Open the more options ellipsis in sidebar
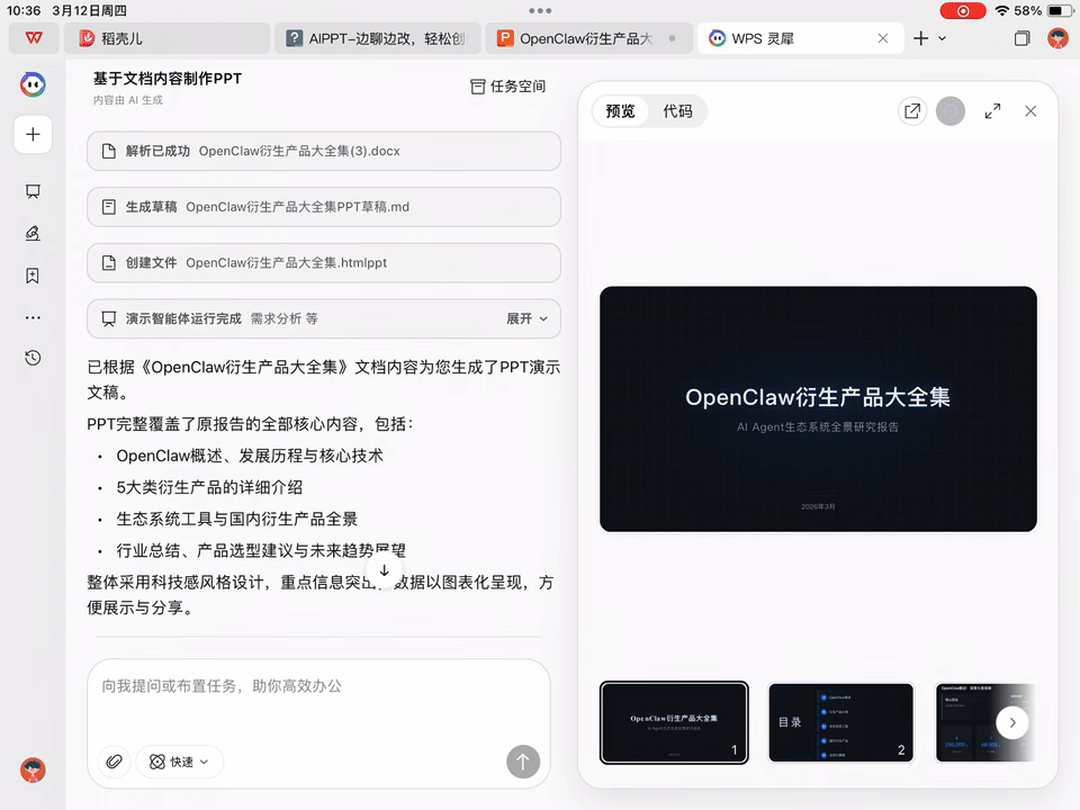The image size is (1080, 810). click(32, 318)
